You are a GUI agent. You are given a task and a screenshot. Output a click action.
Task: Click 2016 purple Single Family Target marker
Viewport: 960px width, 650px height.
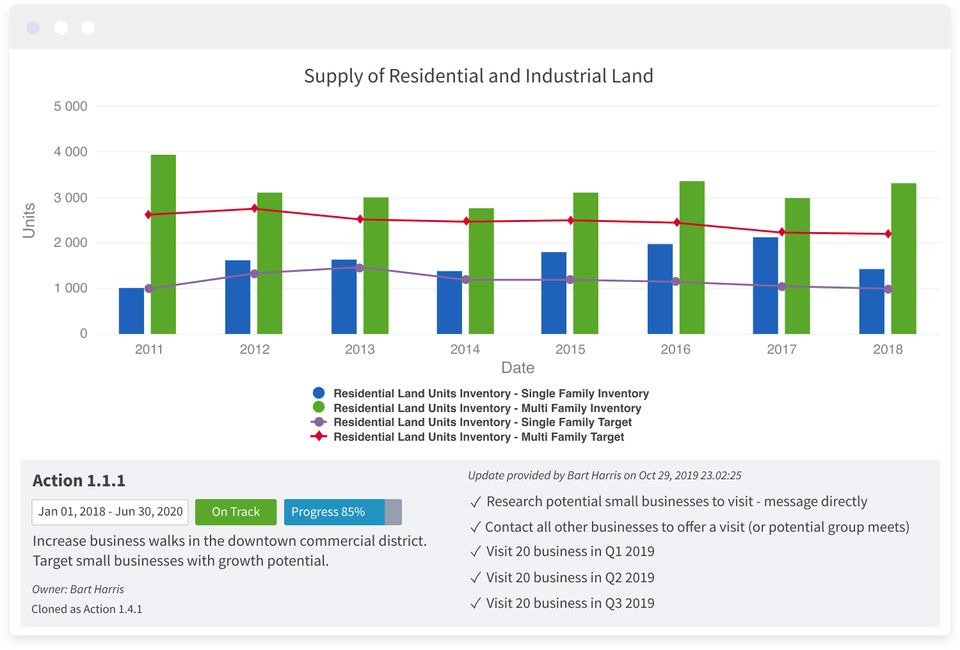(676, 282)
